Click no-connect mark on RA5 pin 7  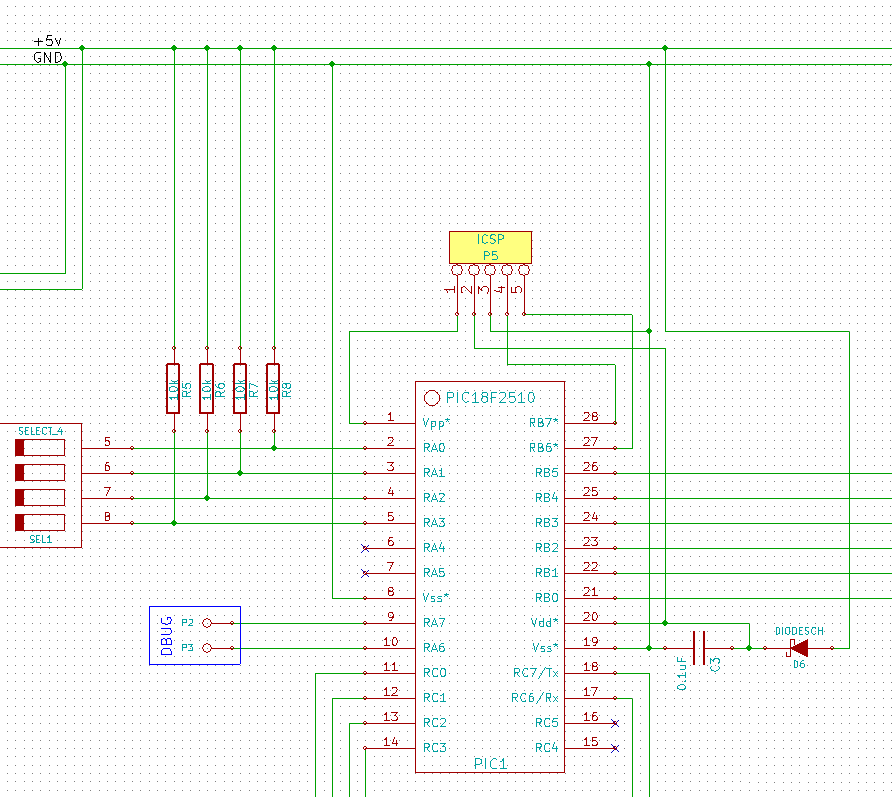tap(365, 573)
